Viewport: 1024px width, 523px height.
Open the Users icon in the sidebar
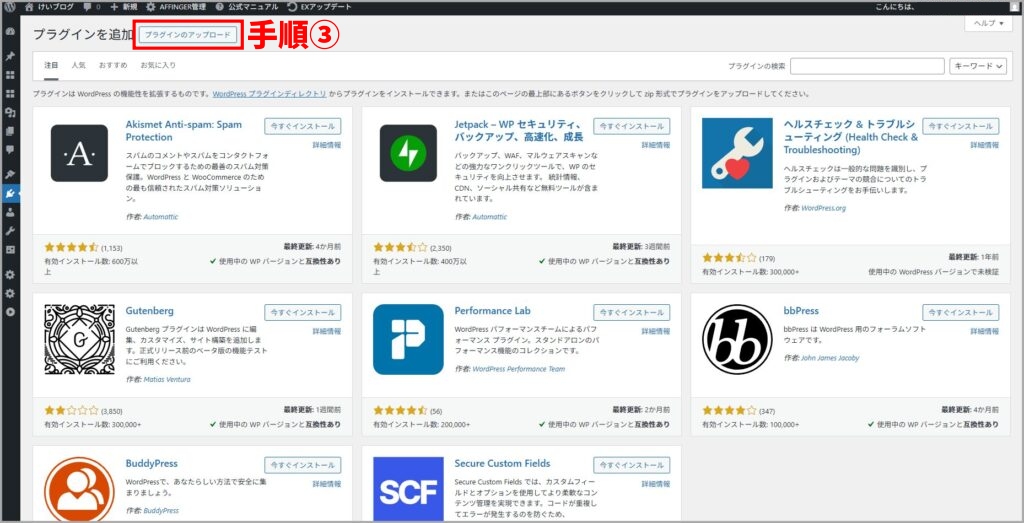point(10,212)
